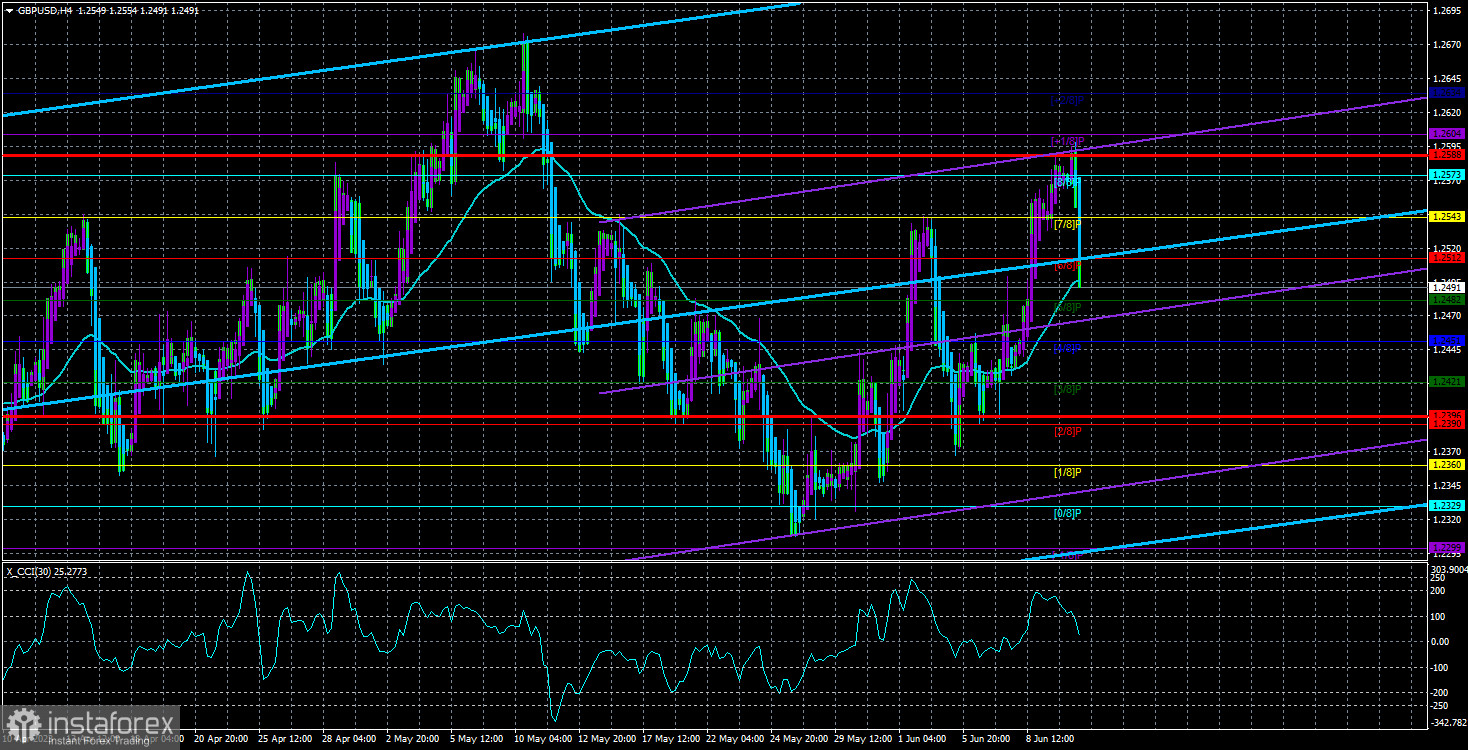This screenshot has height=750, width=1468.
Task: Select the [6/8]P Murray level label
Action: (1069, 266)
